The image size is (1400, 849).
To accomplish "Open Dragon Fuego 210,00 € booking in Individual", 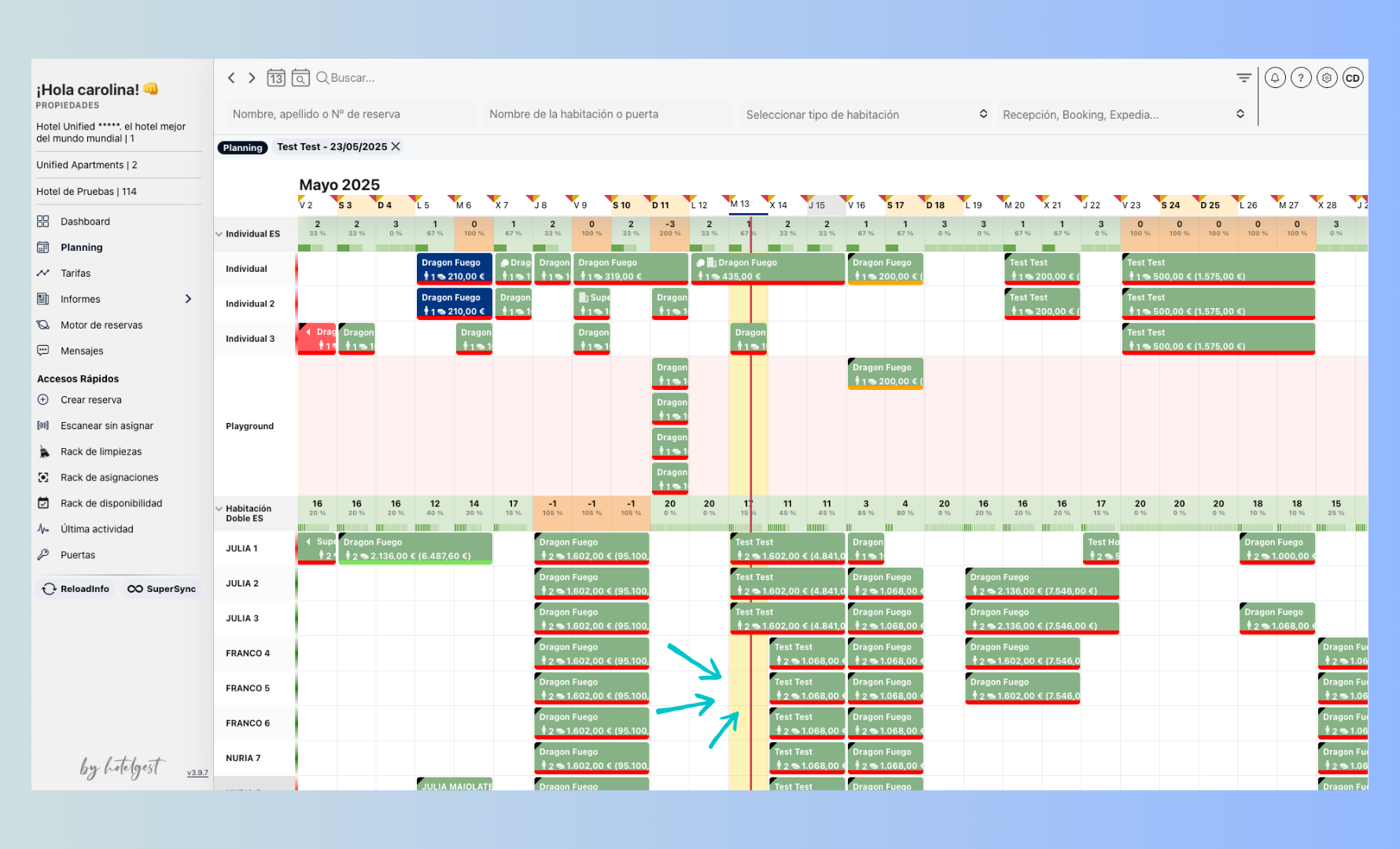I will pyautogui.click(x=455, y=269).
